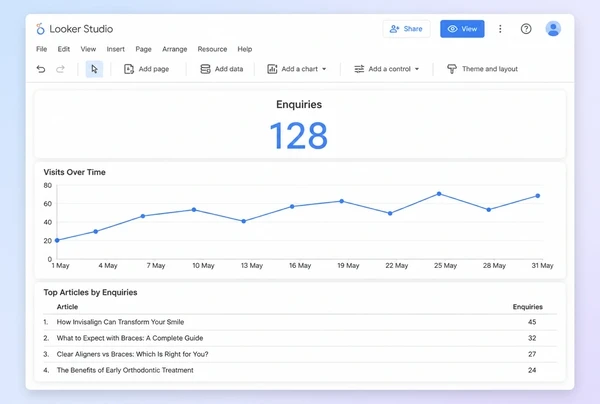Open the Page menu
The image size is (600, 404).
click(143, 49)
